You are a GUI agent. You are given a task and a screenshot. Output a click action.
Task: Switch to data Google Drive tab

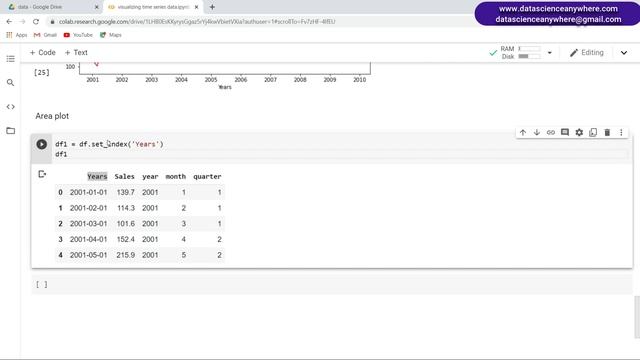[53, 7]
